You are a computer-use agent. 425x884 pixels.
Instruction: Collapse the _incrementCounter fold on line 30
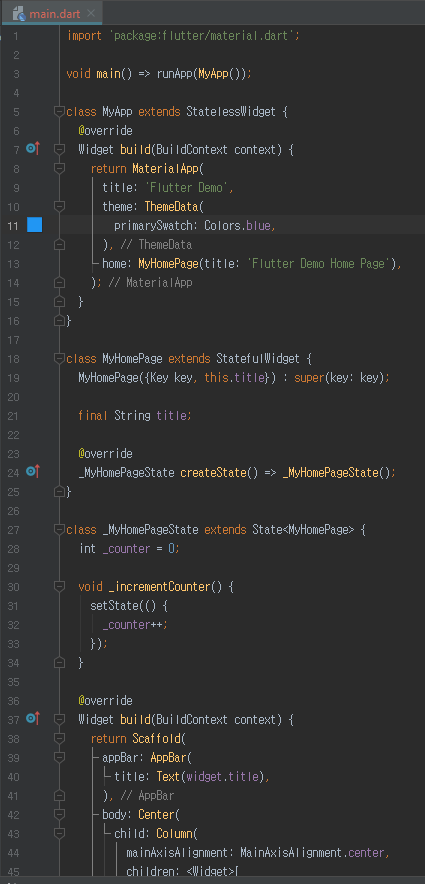point(59,586)
